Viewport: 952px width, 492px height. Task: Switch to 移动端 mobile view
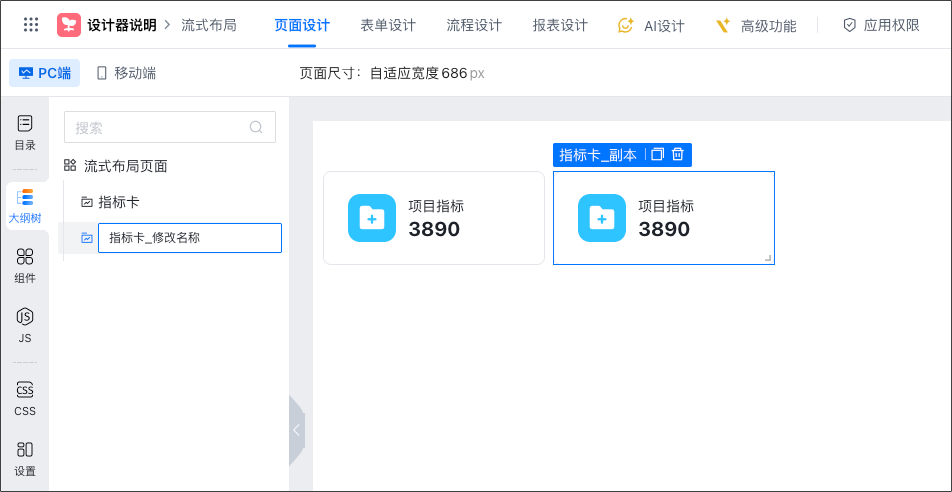[x=126, y=73]
